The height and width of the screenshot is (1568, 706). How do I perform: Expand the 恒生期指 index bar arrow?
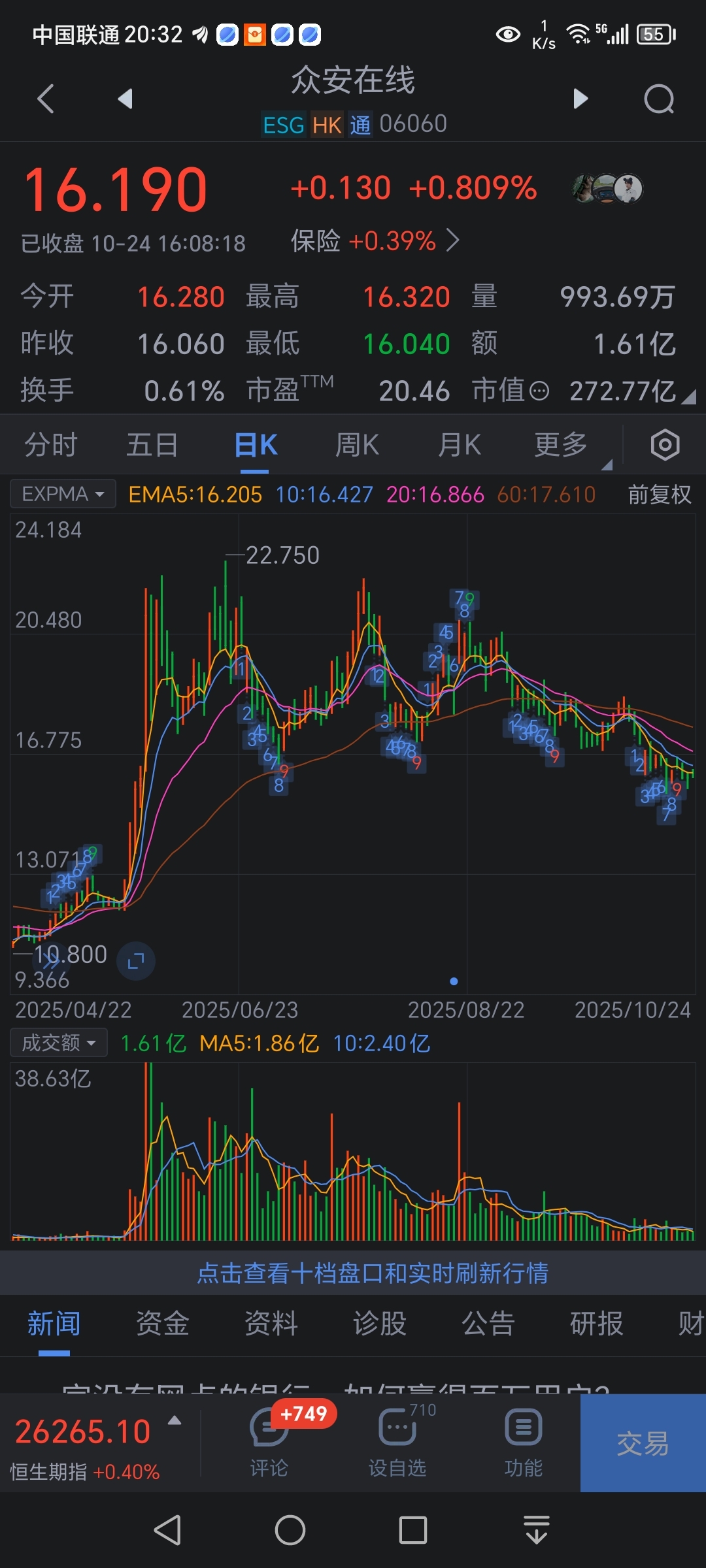[x=175, y=1420]
